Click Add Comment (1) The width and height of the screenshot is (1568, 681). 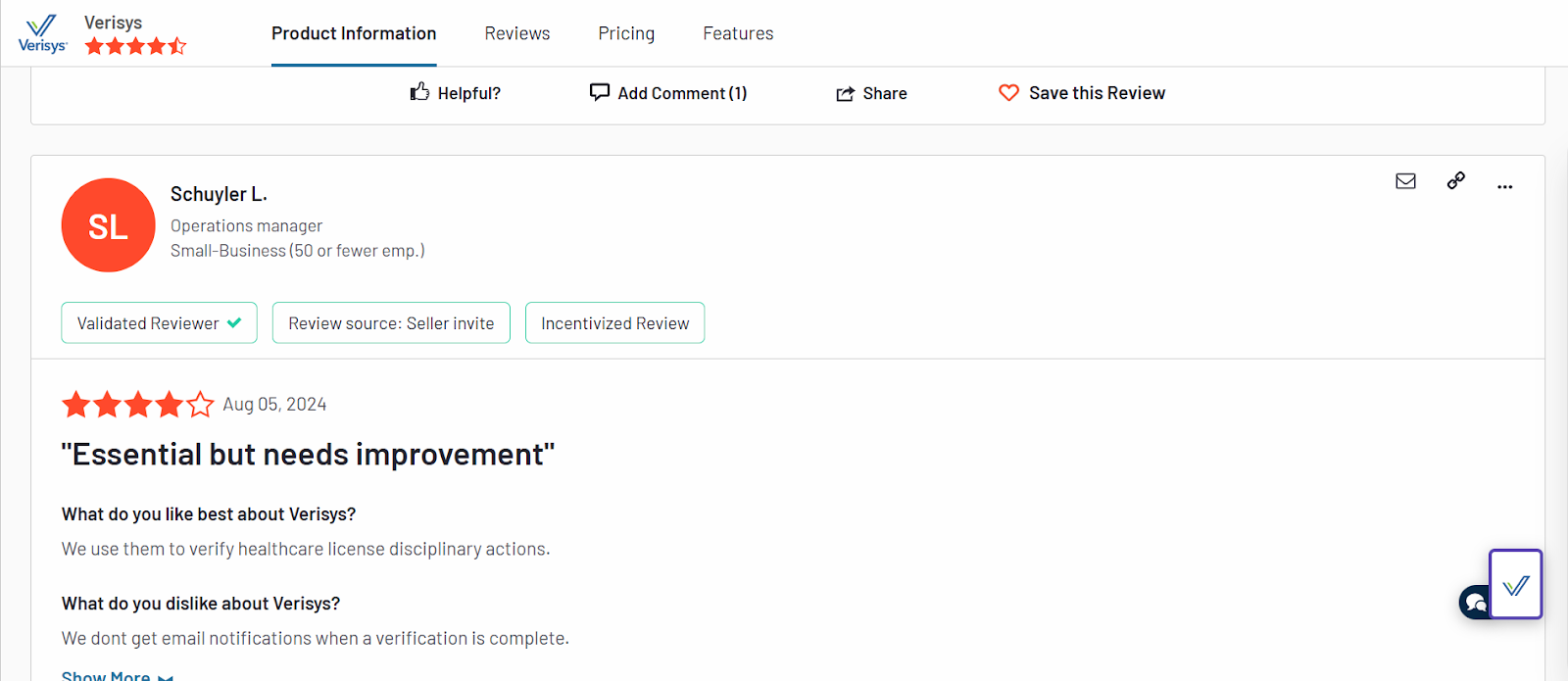(668, 93)
